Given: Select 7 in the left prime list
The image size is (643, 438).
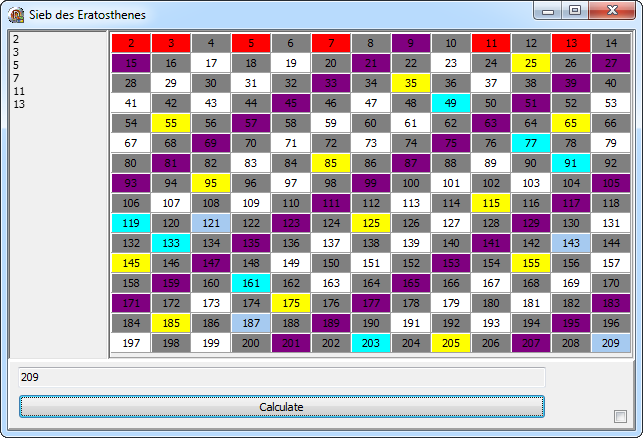Looking at the screenshot, I should pyautogui.click(x=15, y=78).
